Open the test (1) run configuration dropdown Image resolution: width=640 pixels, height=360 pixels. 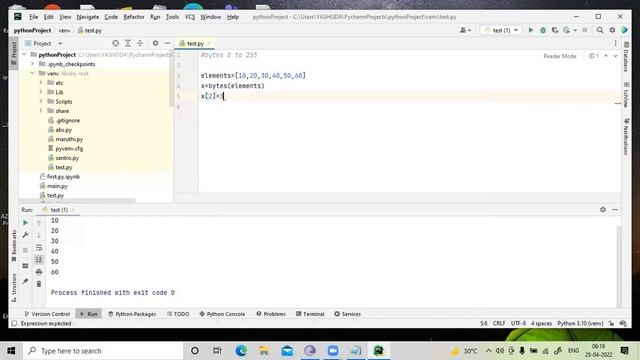501,30
